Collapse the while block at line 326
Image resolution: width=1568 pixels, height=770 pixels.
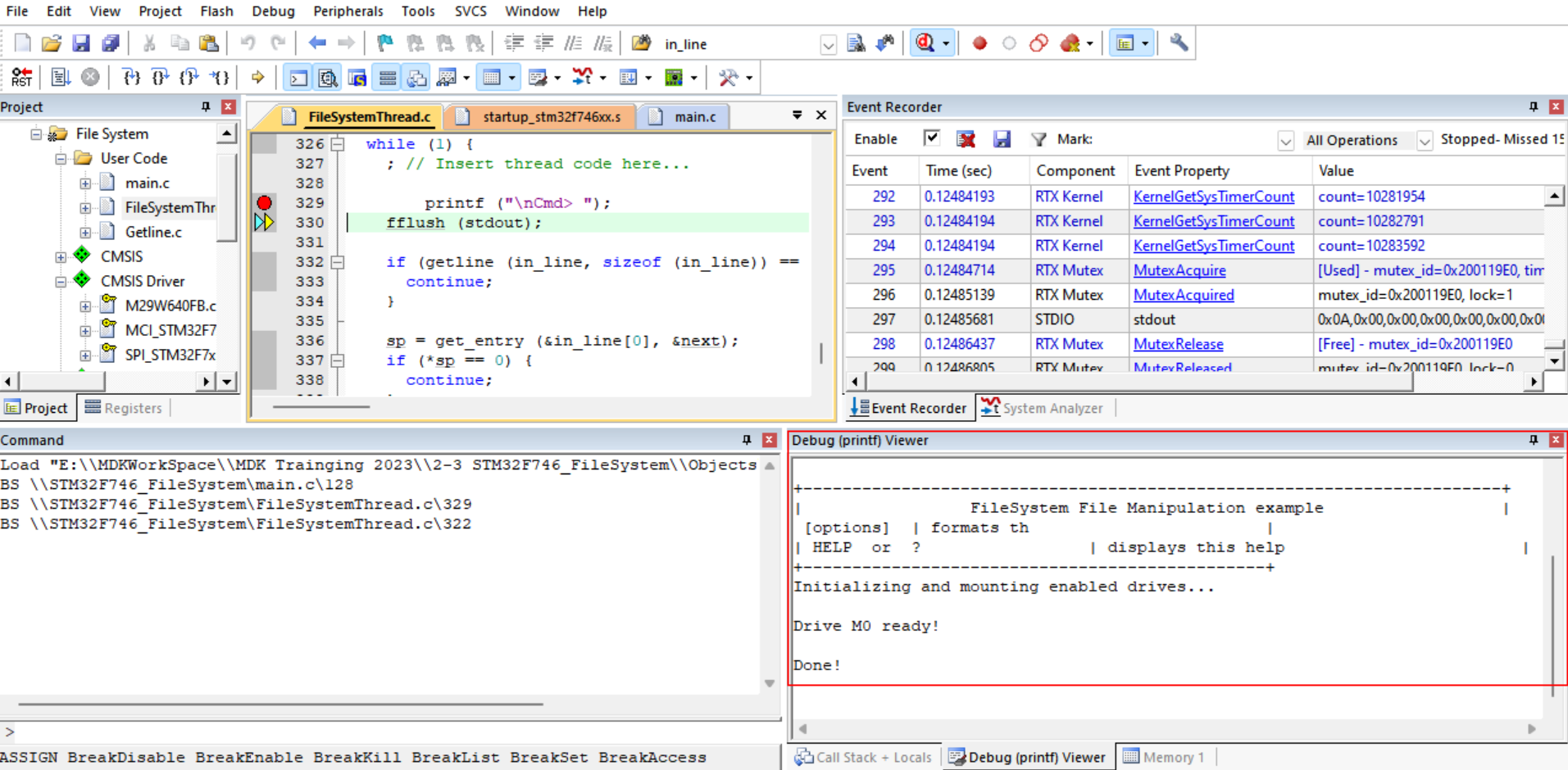337,144
